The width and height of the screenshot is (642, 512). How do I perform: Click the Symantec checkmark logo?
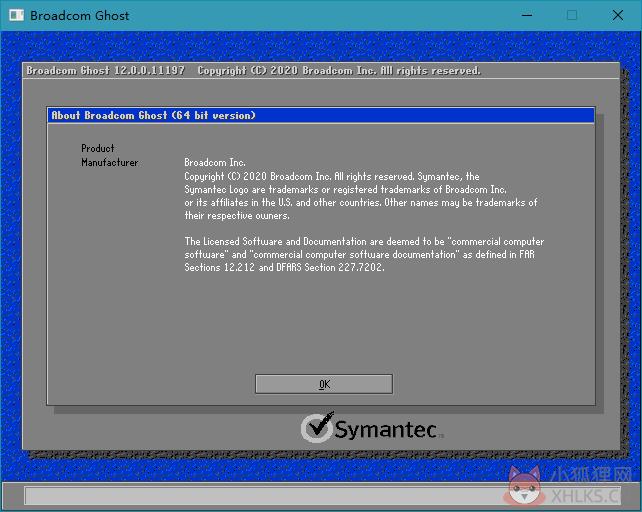(317, 428)
